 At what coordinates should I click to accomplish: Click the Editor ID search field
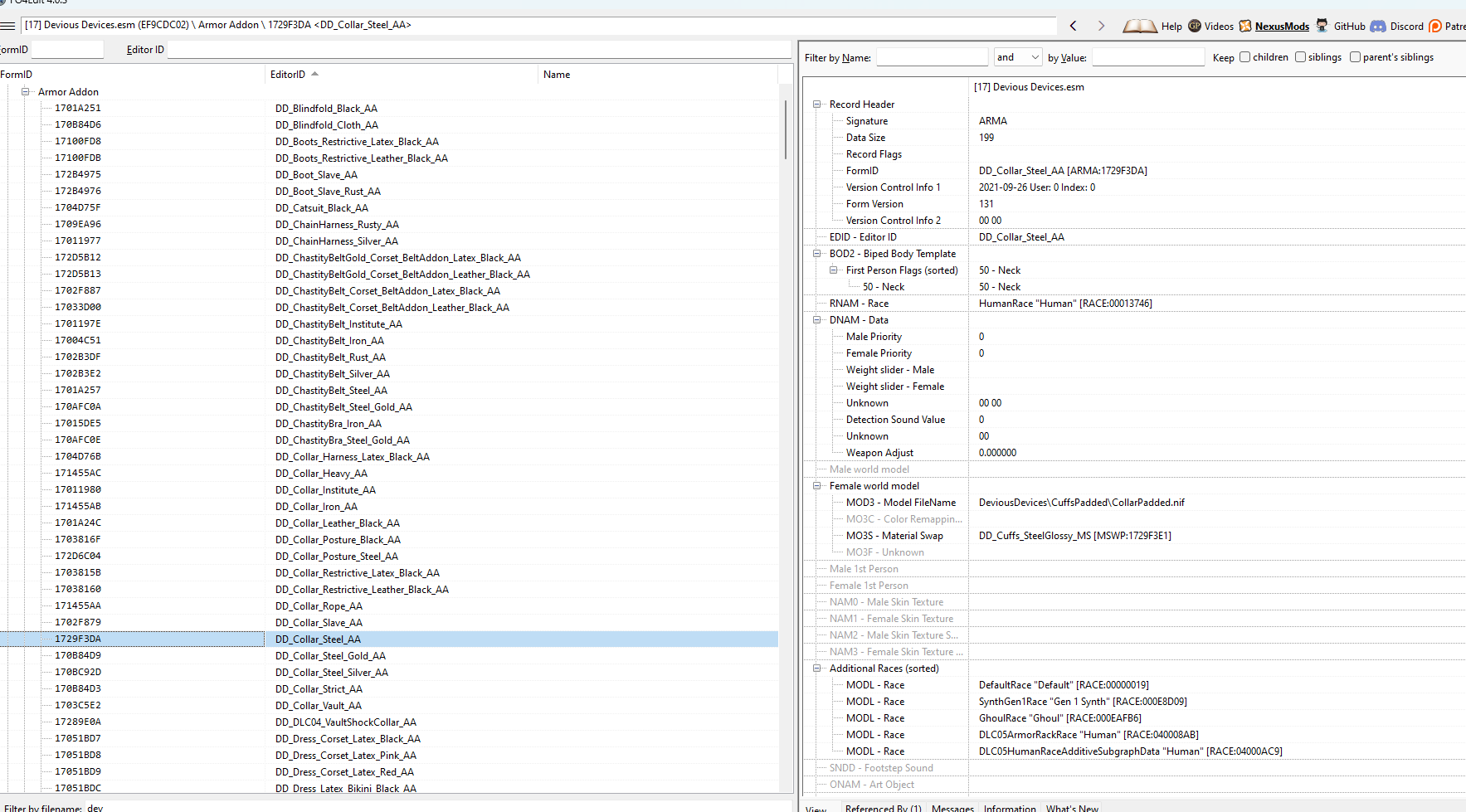click(480, 50)
